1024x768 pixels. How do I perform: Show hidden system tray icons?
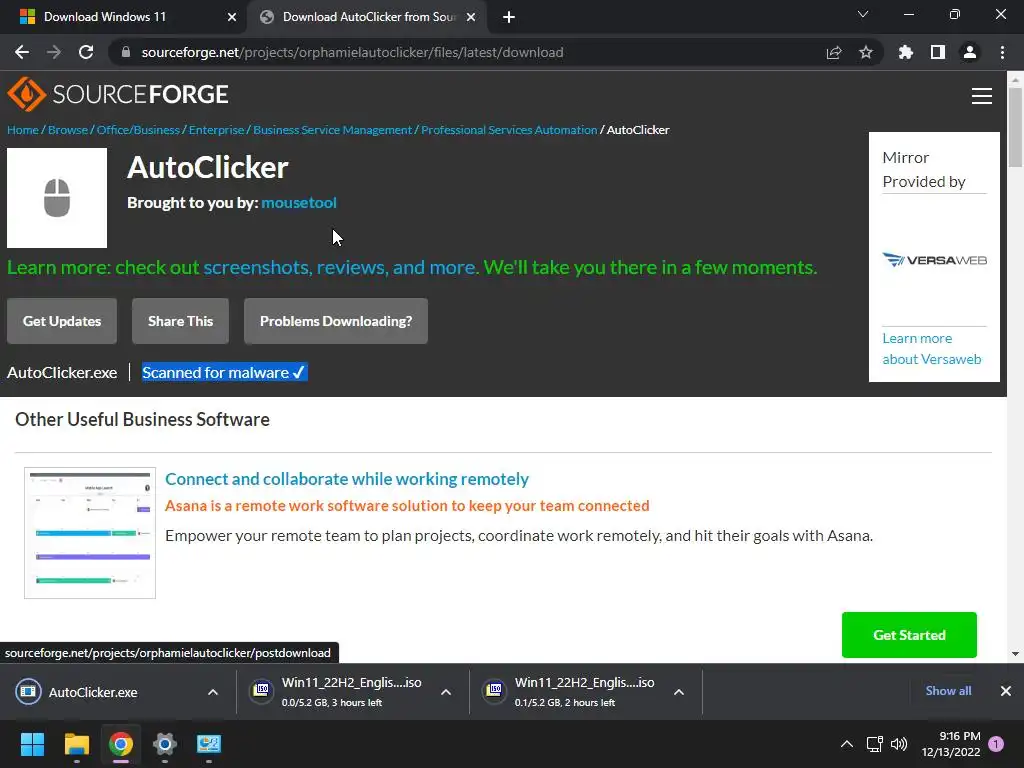847,744
